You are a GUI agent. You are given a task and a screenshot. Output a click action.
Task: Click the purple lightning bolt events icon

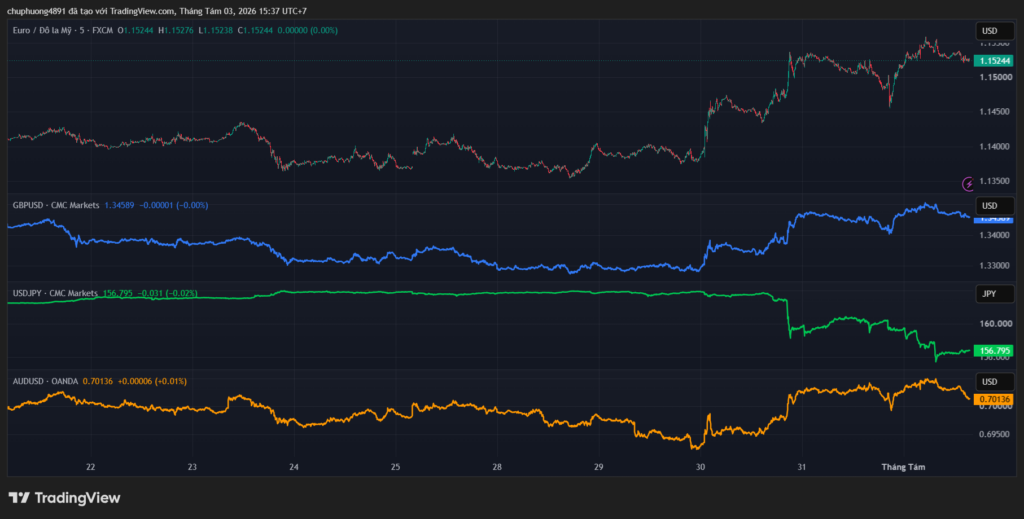[968, 184]
